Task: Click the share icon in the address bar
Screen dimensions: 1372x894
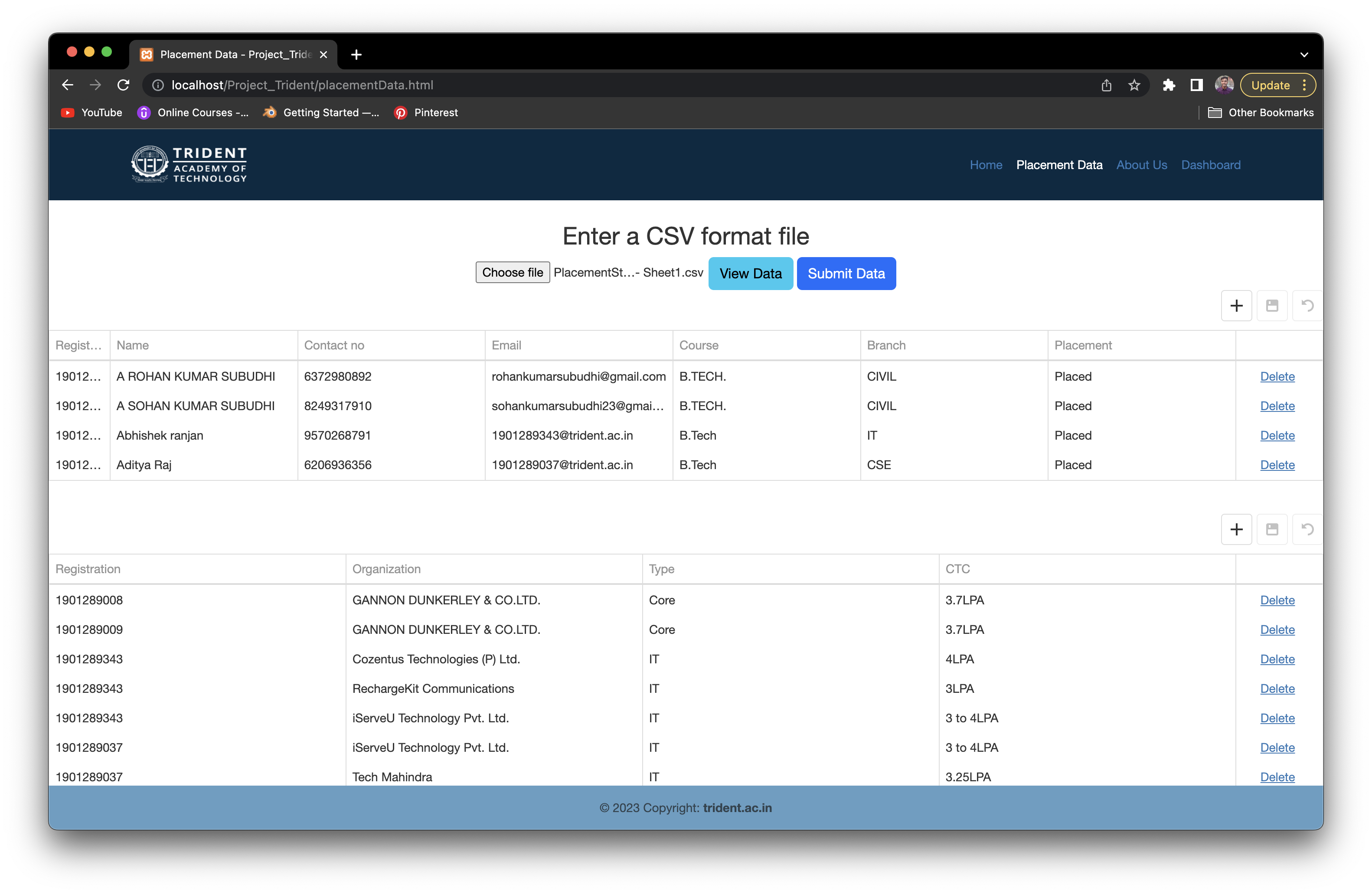Action: pyautogui.click(x=1106, y=85)
